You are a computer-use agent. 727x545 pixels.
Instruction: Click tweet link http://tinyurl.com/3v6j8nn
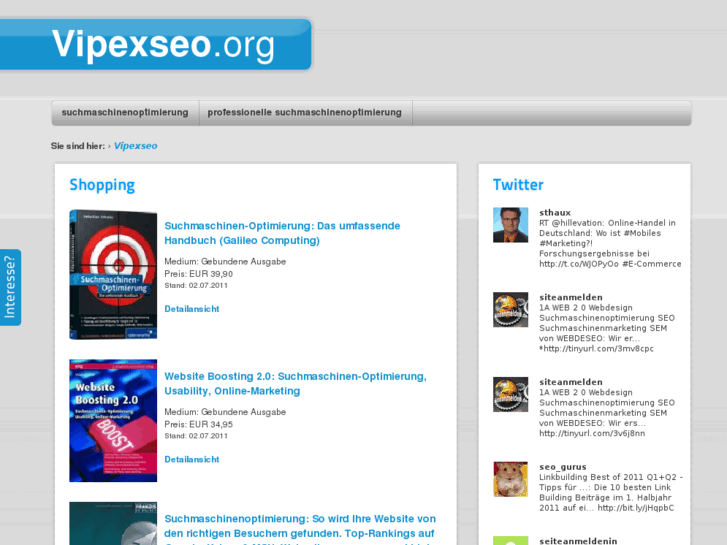click(x=592, y=434)
